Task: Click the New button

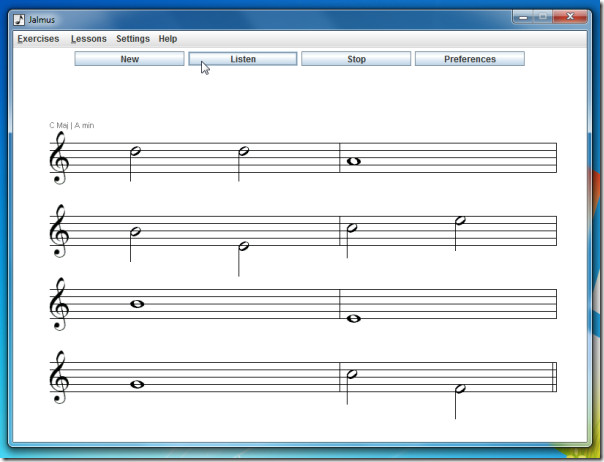Action: point(129,59)
